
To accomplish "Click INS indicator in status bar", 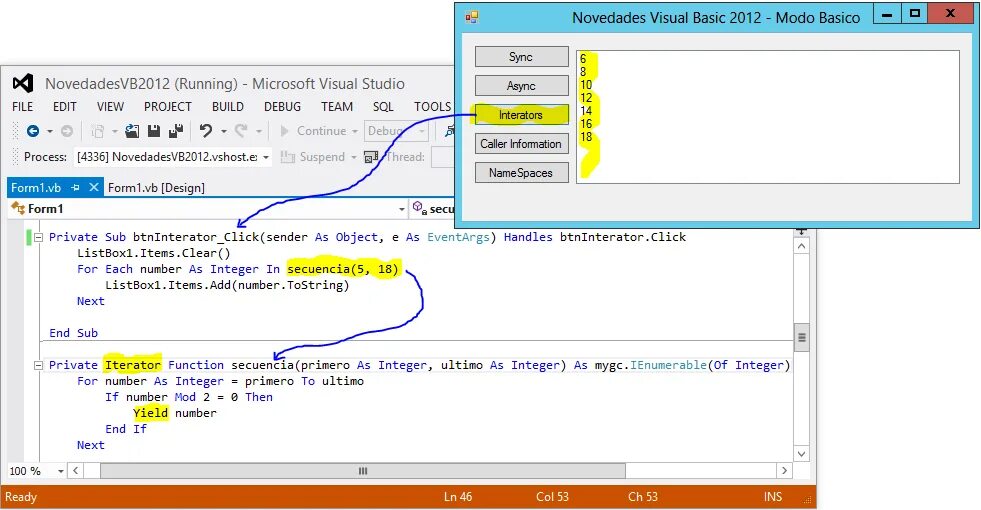I will point(773,497).
